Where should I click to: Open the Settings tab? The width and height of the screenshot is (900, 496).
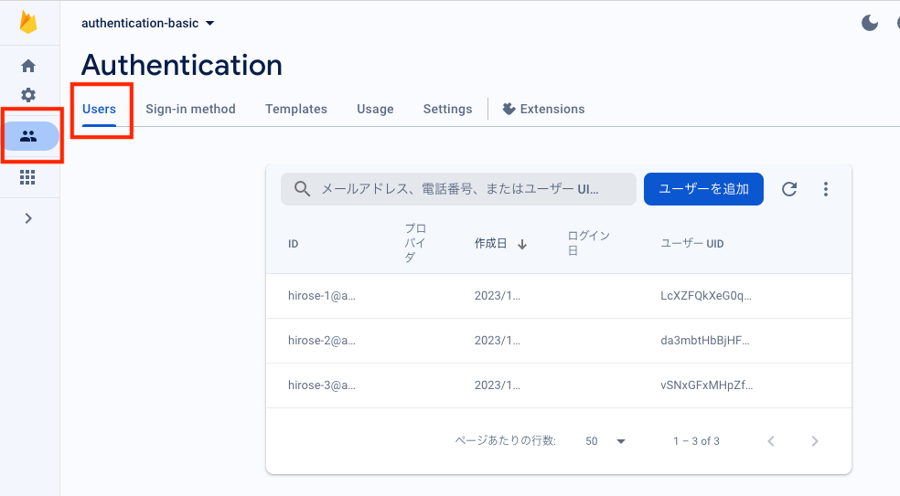click(447, 109)
